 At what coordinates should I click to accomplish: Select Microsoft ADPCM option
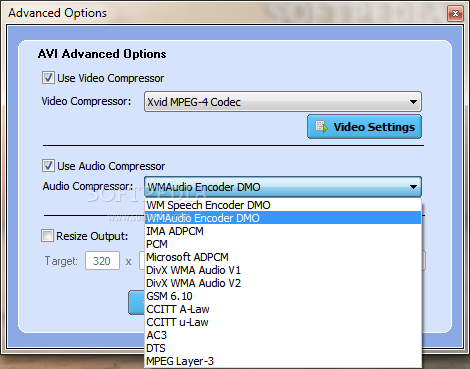coord(283,257)
